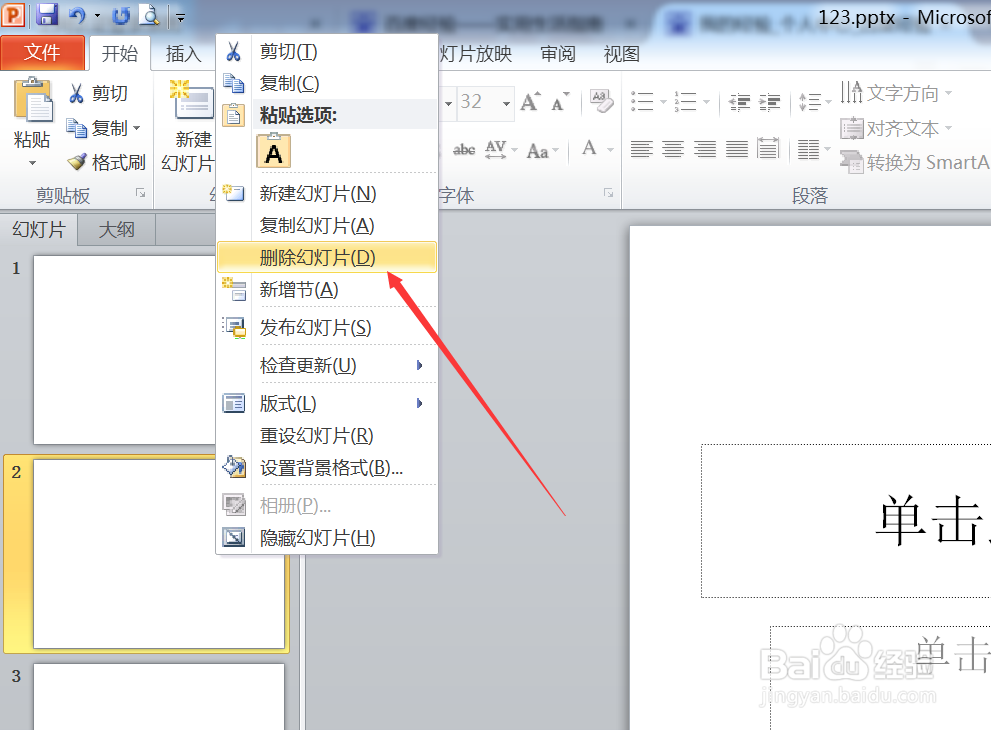The width and height of the screenshot is (991, 730).
Task: Open the font color (A) picker
Action: point(587,148)
